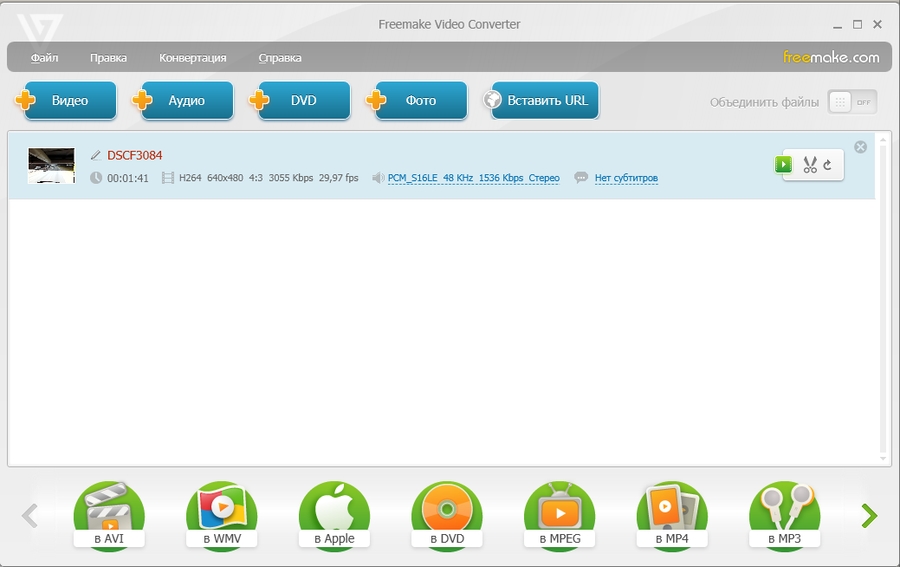Open the scissors cut editor
The height and width of the screenshot is (567, 900).
coord(810,165)
